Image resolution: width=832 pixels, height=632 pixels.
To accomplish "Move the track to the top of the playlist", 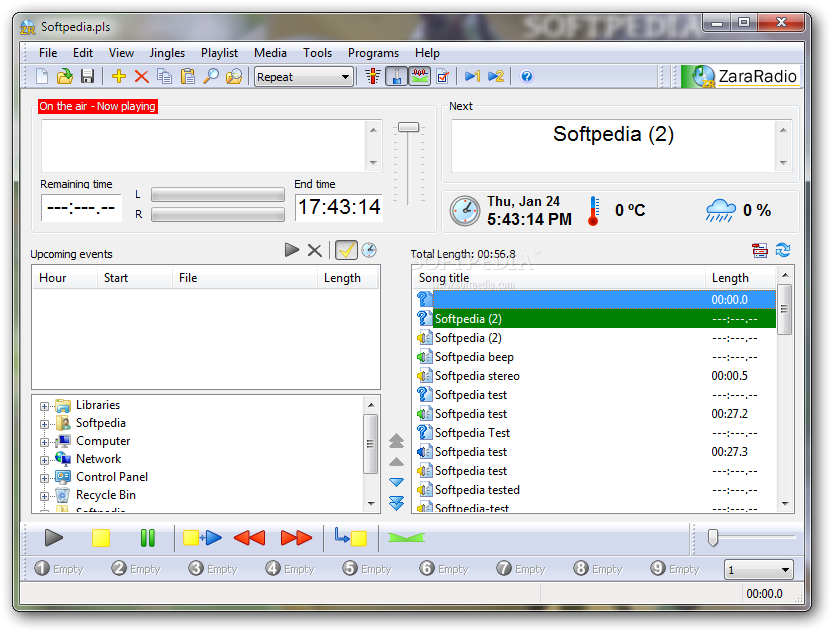I will point(396,441).
